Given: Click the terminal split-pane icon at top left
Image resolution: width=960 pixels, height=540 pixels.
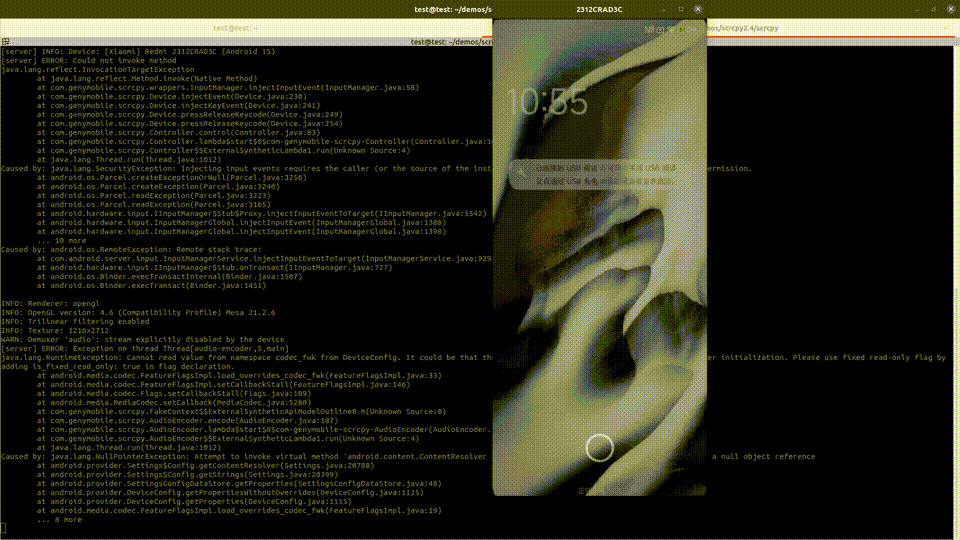Looking at the screenshot, I should (6, 42).
